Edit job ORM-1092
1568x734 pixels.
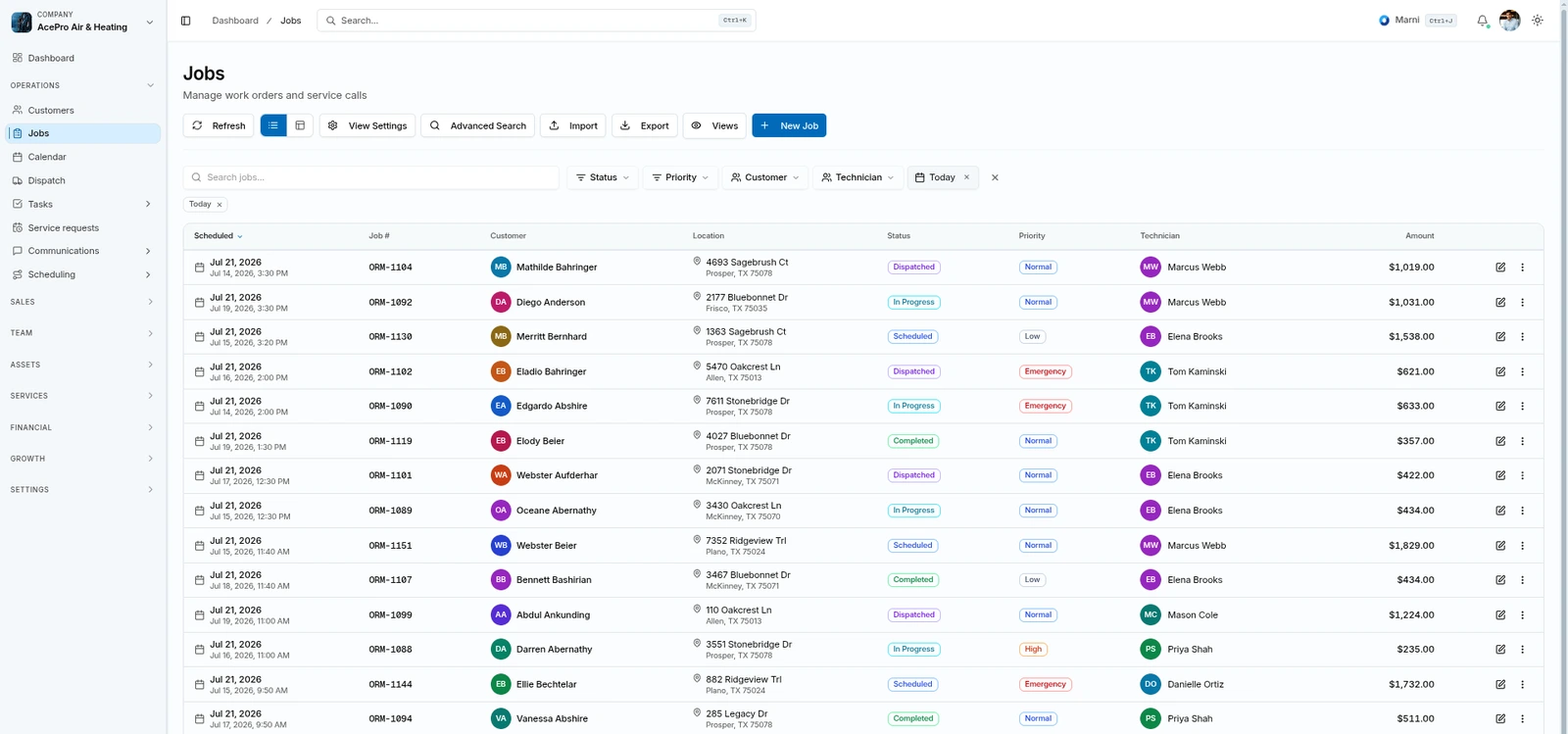1500,303
